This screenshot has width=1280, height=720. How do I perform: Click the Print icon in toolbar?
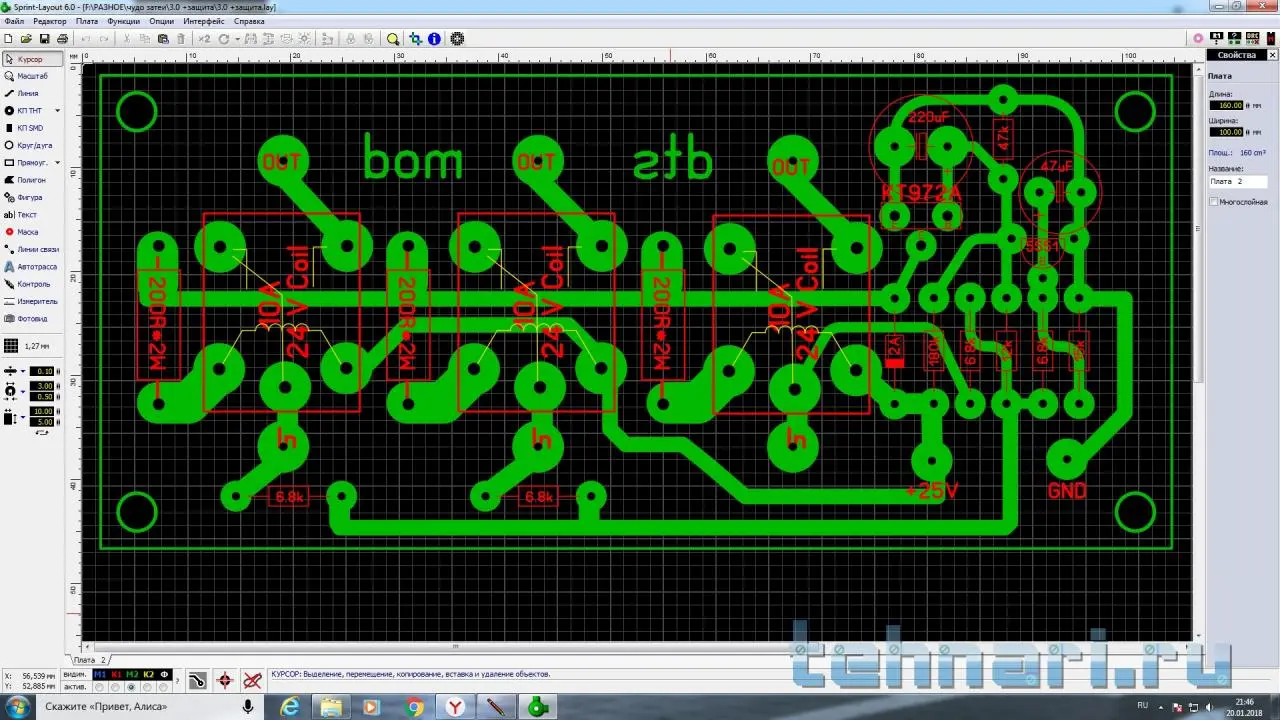[x=62, y=39]
